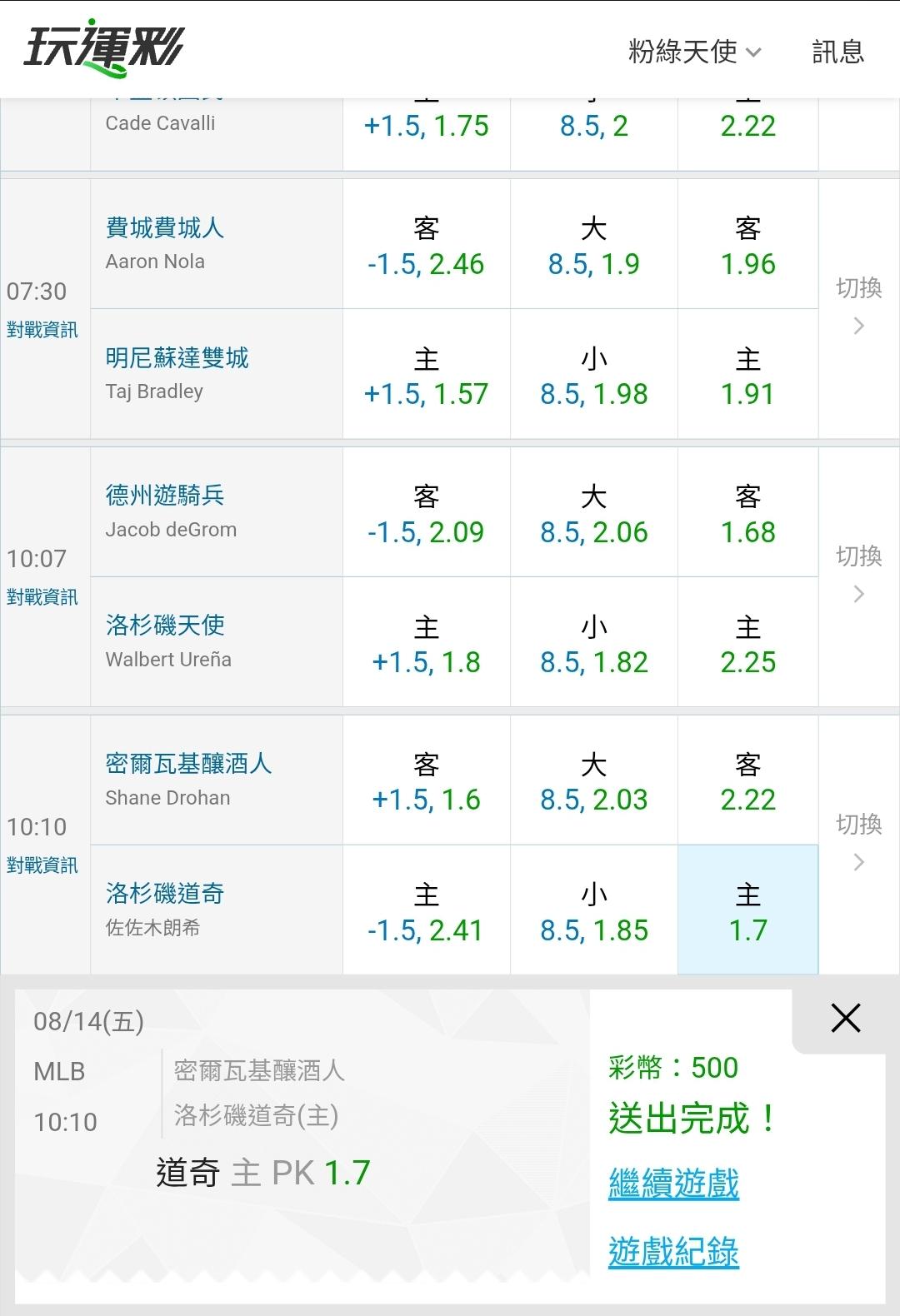Select Phillies 客 -1.5, 2.46 spread
Viewport: 900px width, 1316px height.
click(426, 245)
